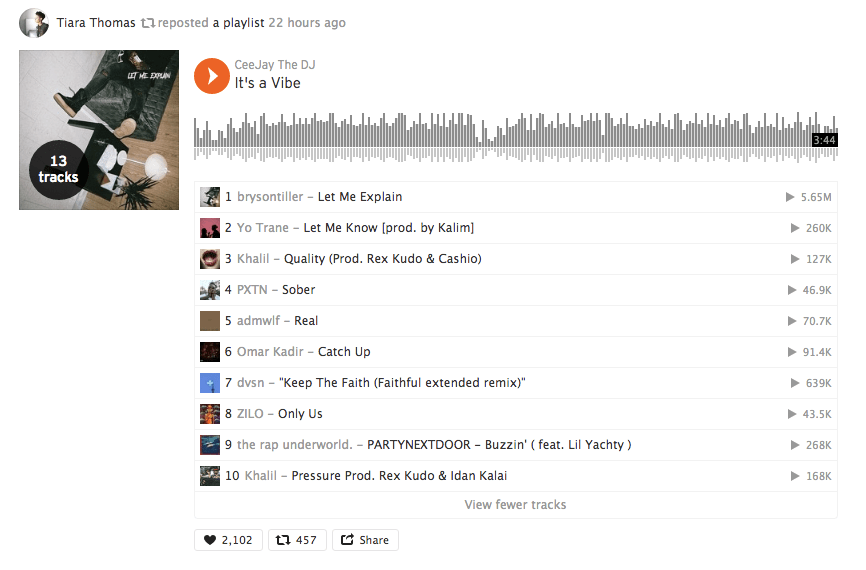866x570 pixels.
Task: Click the admwlf brown track artwork
Action: tap(210, 321)
